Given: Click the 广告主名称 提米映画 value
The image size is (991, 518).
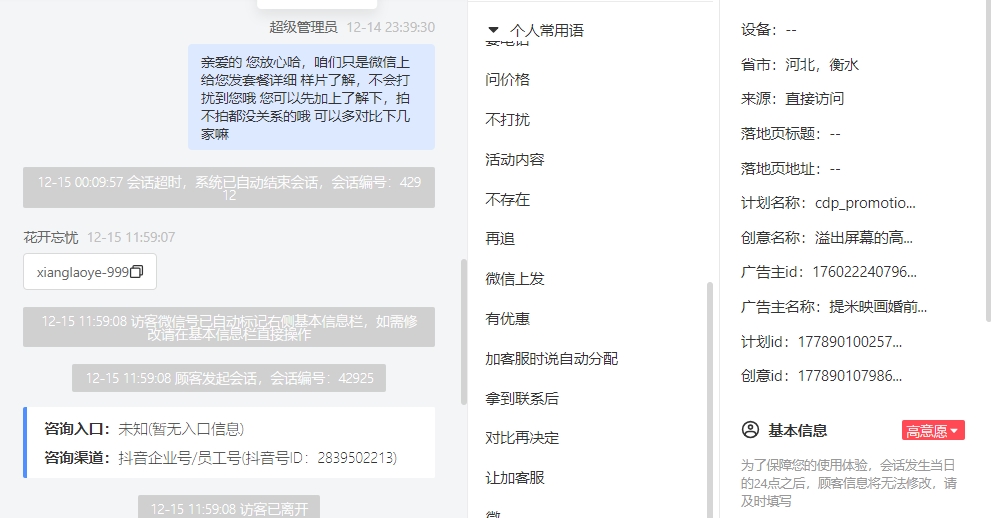Looking at the screenshot, I should point(878,307).
